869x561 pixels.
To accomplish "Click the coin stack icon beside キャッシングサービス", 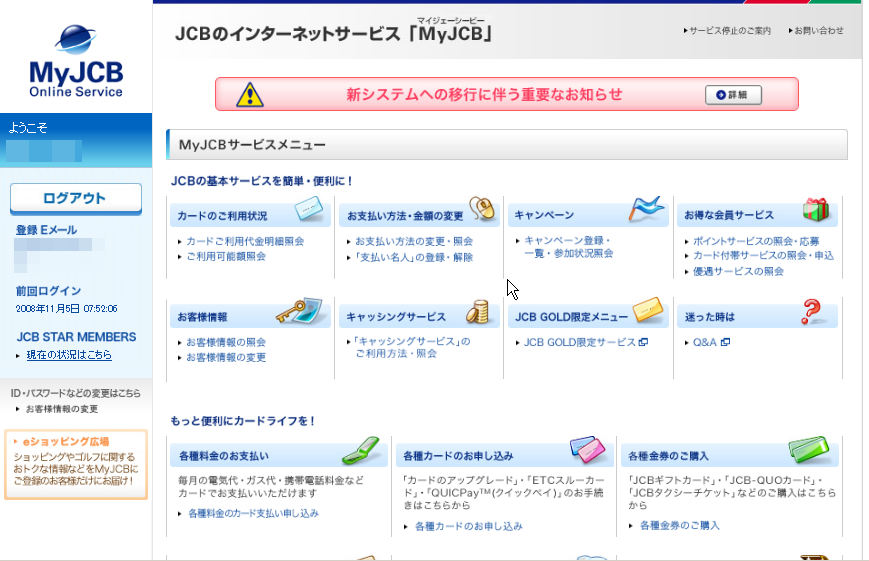I will [478, 312].
